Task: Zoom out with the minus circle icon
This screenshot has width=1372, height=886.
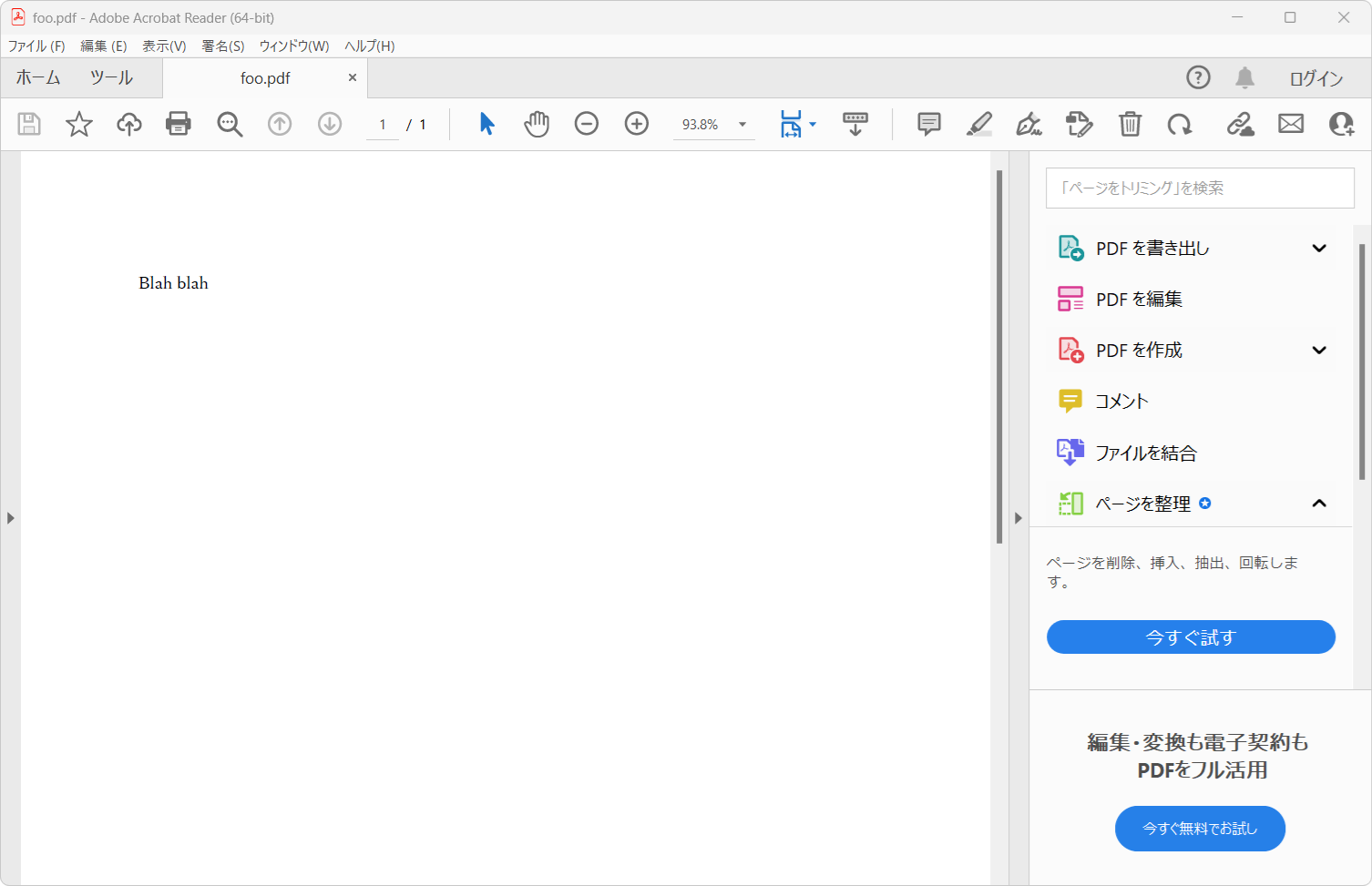Action: coord(587,124)
